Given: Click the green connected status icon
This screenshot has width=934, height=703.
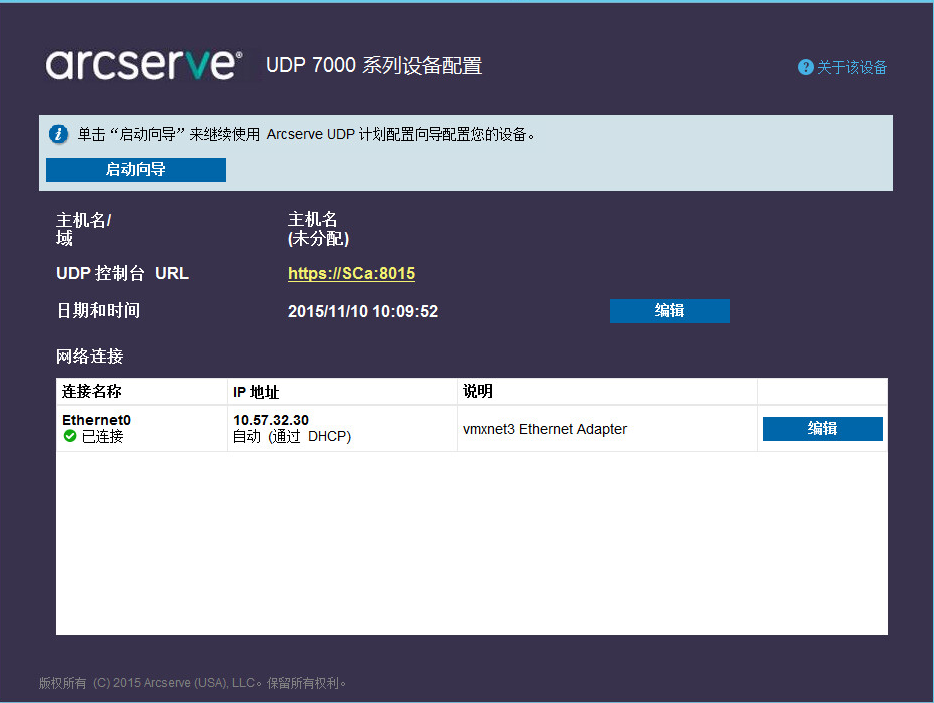Looking at the screenshot, I should [x=70, y=437].
